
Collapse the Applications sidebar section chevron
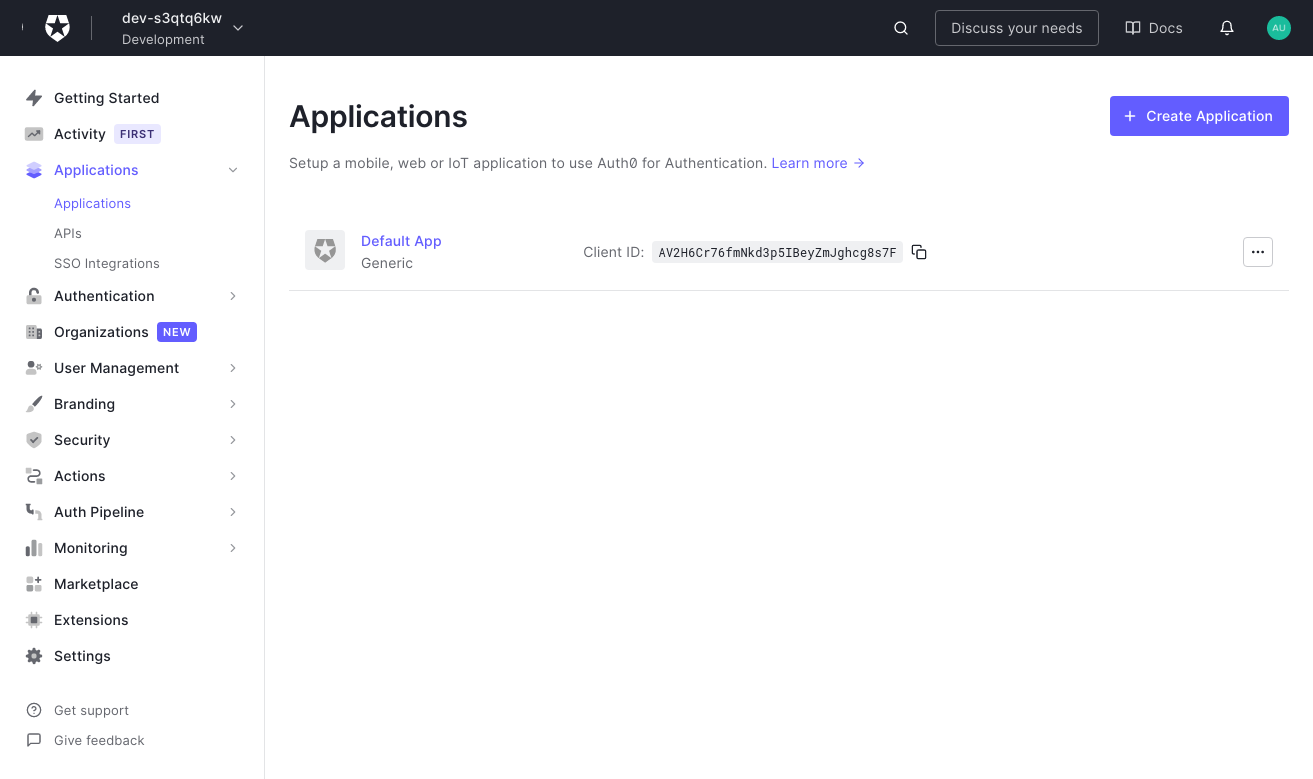click(x=233, y=170)
